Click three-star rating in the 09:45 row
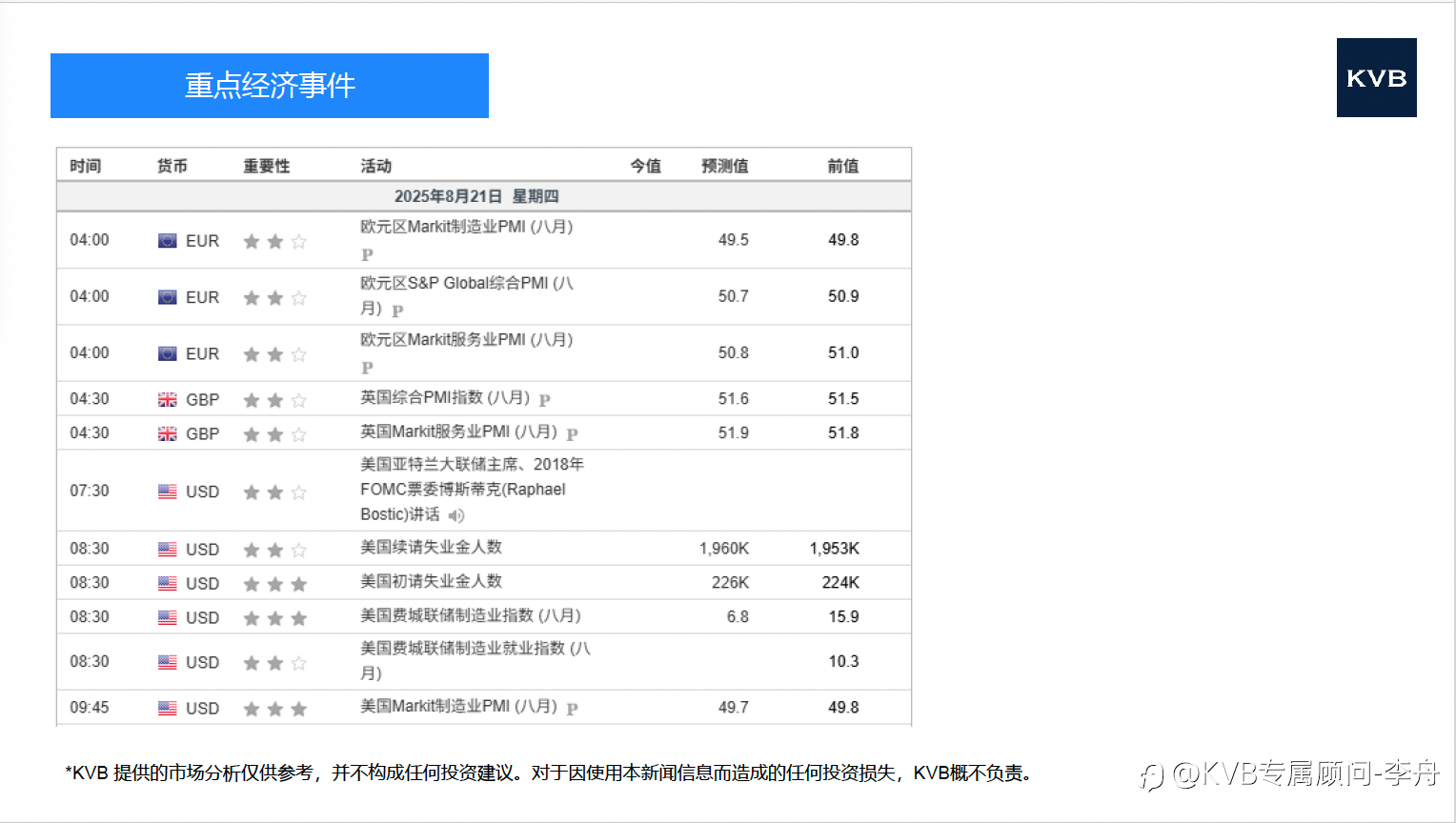 point(275,709)
